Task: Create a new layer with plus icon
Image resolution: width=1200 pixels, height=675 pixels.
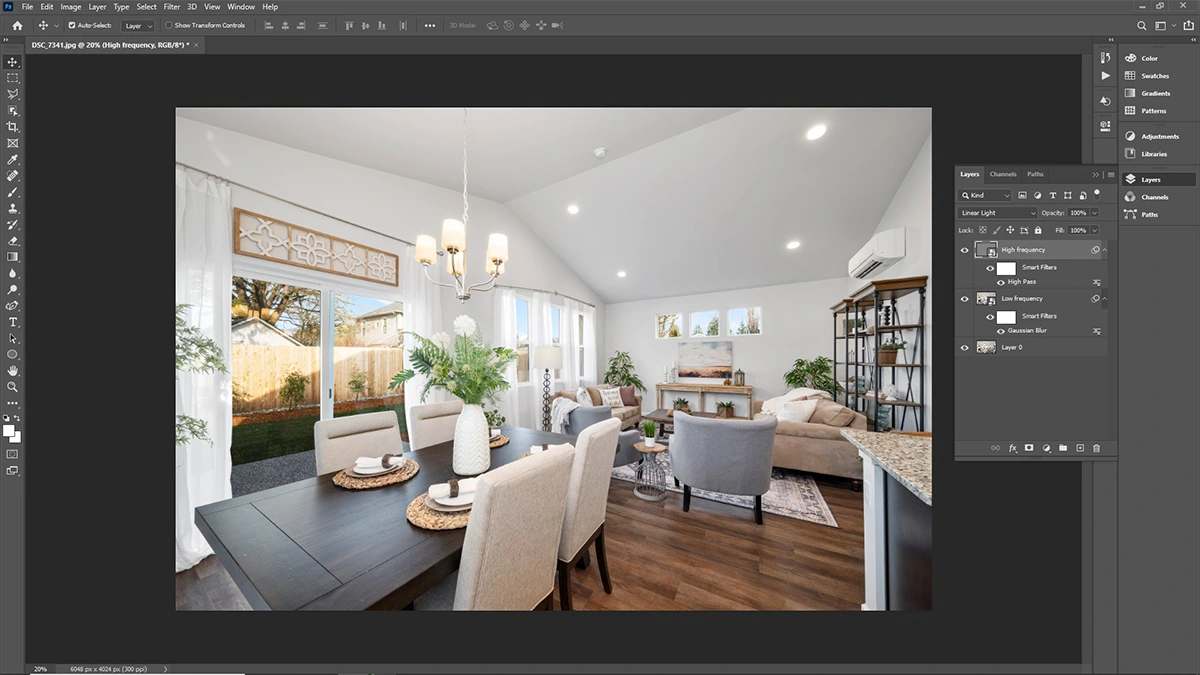Action: (x=1079, y=448)
